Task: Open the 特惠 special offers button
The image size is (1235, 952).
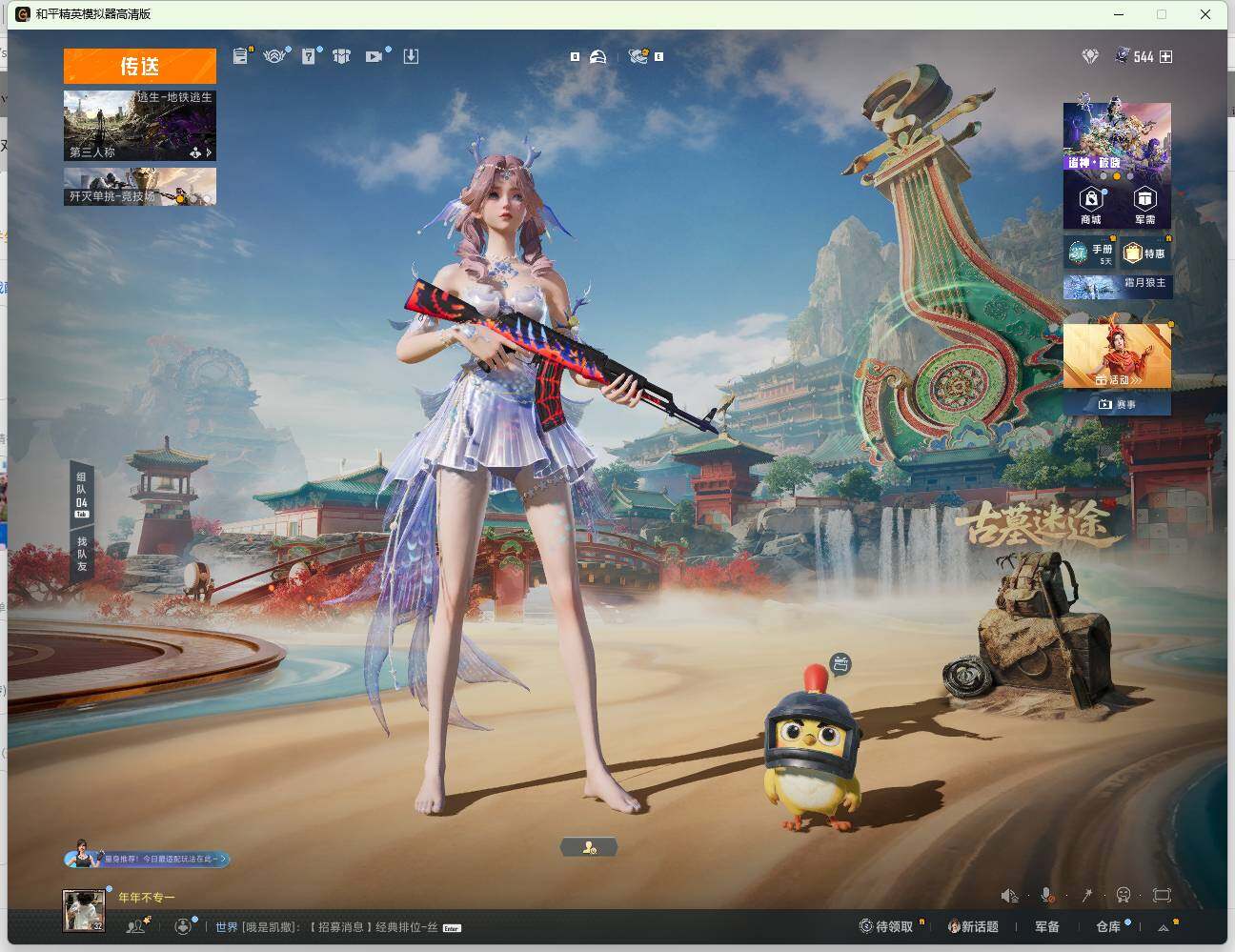Action: [1145, 253]
